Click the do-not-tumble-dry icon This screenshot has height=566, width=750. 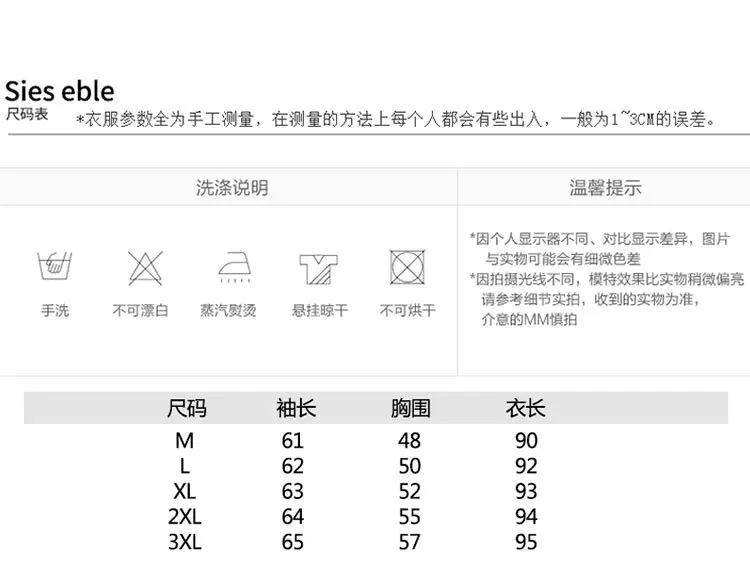click(407, 267)
